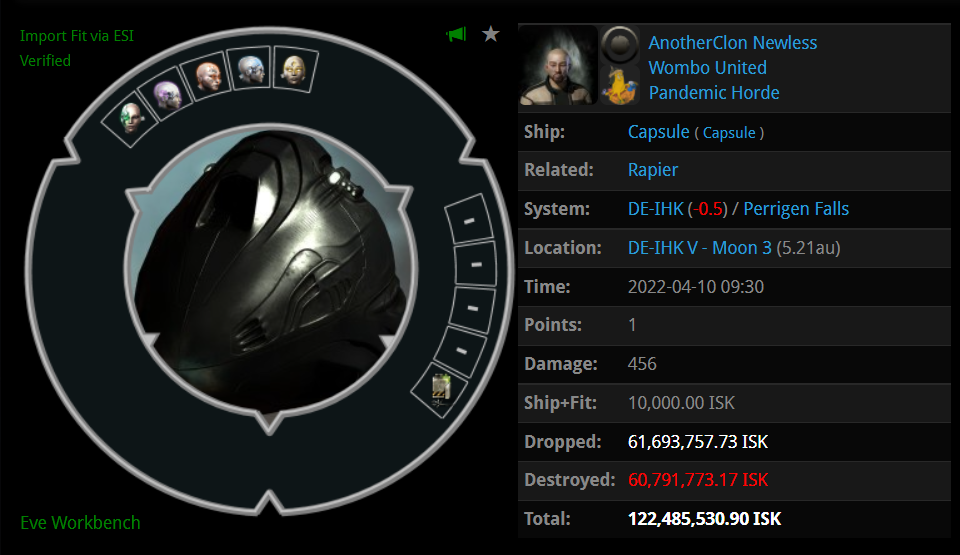Toggle the favorite star icon
Viewport: 960px width, 555px height.
point(490,34)
